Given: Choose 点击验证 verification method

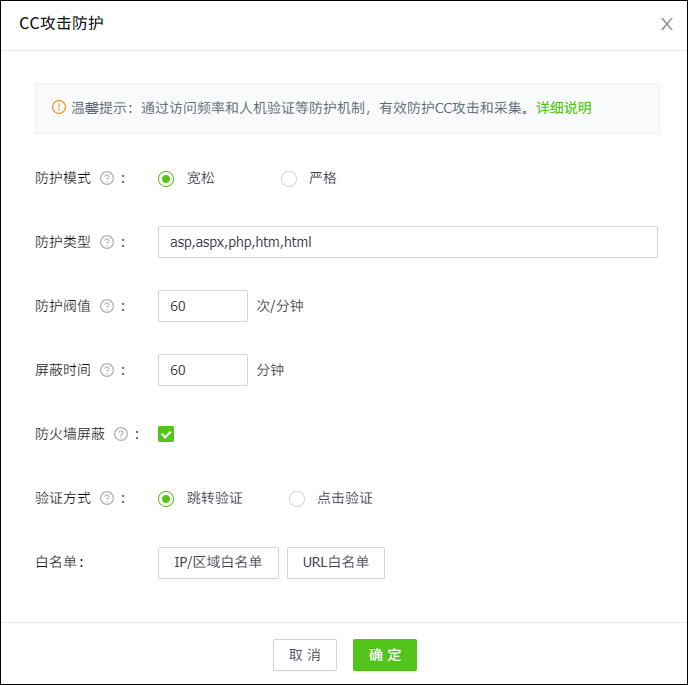Looking at the screenshot, I should 297,498.
